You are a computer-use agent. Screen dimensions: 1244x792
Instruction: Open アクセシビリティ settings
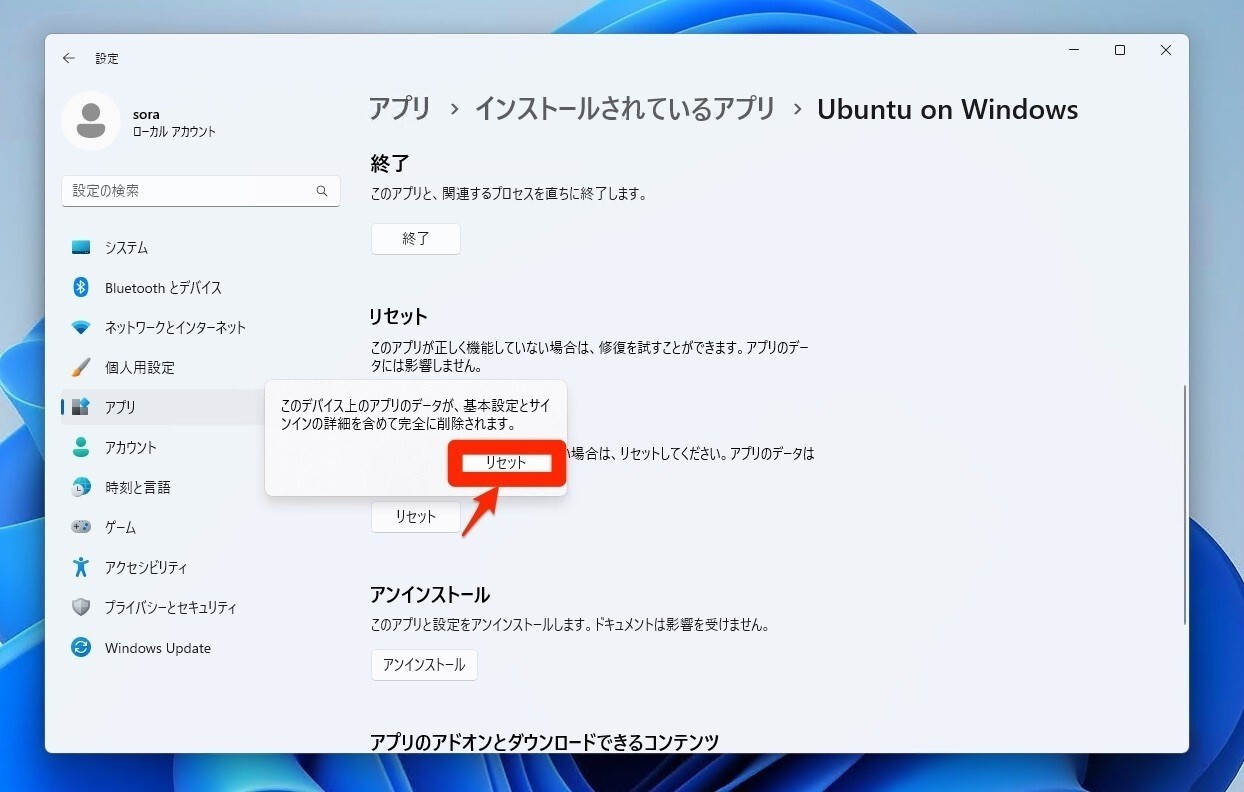(x=200, y=567)
